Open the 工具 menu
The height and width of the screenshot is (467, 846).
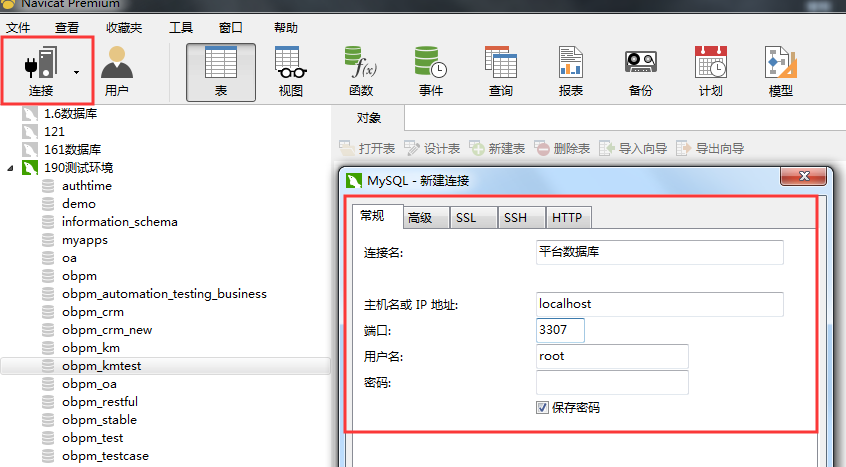tap(181, 28)
